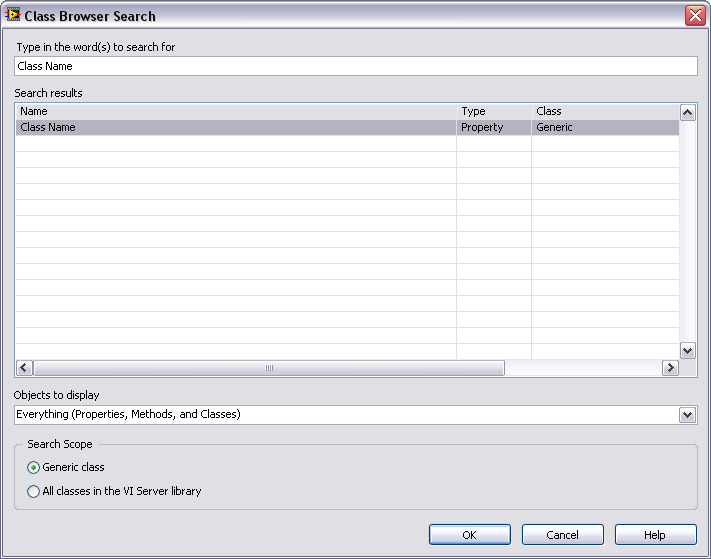
Task: Close the Class Browser Search dialog
Action: (x=695, y=15)
